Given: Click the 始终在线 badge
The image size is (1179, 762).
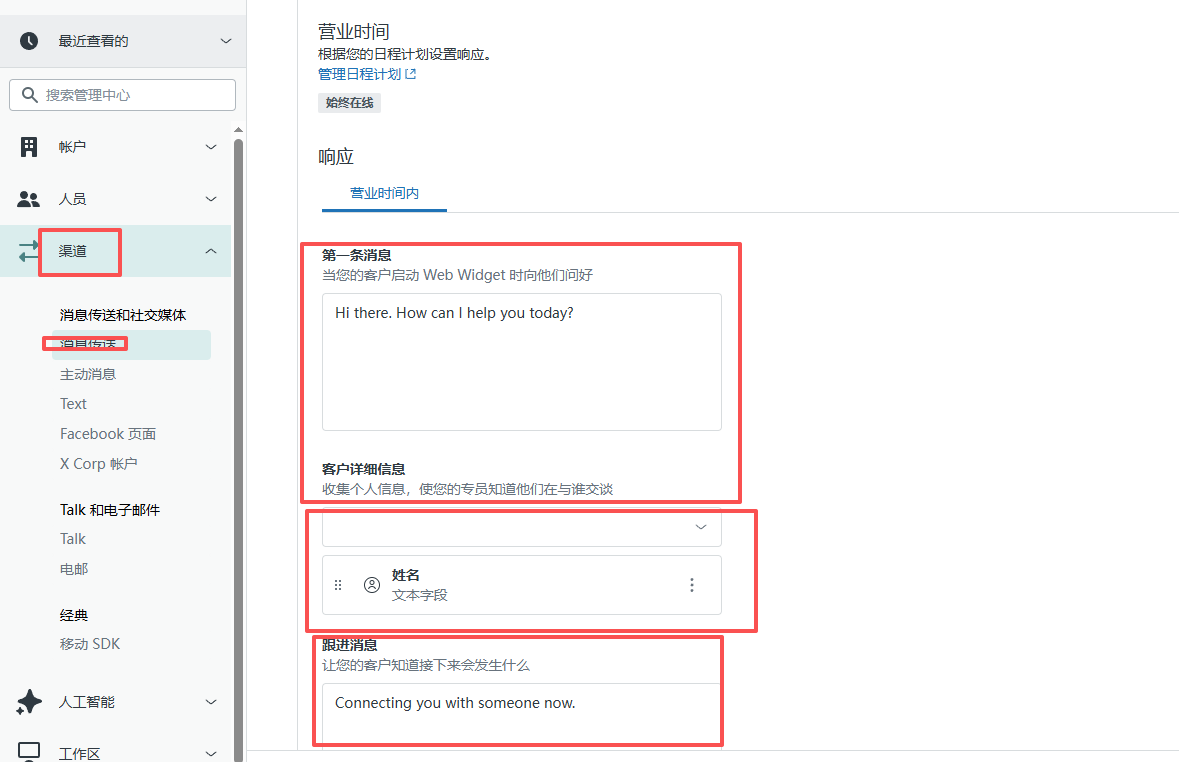Looking at the screenshot, I should point(349,102).
